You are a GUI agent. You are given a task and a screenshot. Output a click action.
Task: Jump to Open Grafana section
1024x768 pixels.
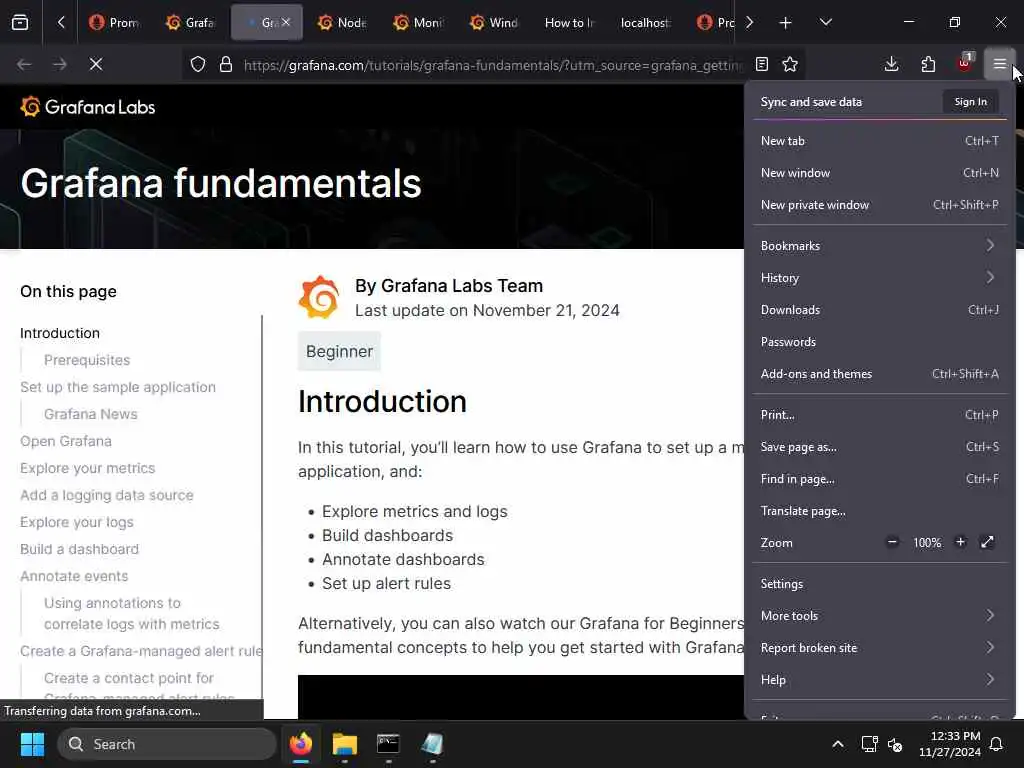65,441
